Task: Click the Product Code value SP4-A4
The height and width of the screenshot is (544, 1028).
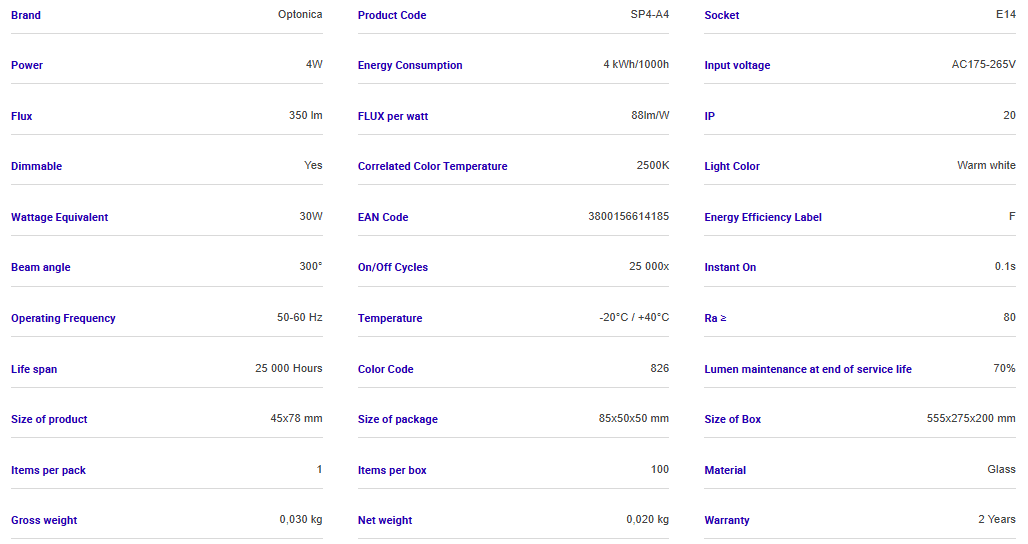Action: [649, 15]
